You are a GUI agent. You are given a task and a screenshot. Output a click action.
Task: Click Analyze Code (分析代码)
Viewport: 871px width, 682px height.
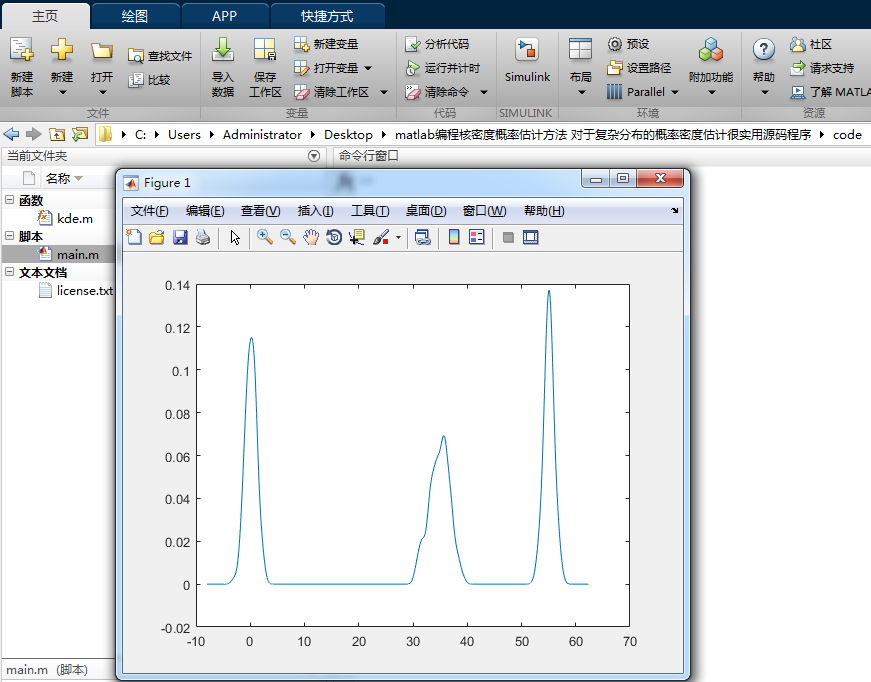pos(437,43)
